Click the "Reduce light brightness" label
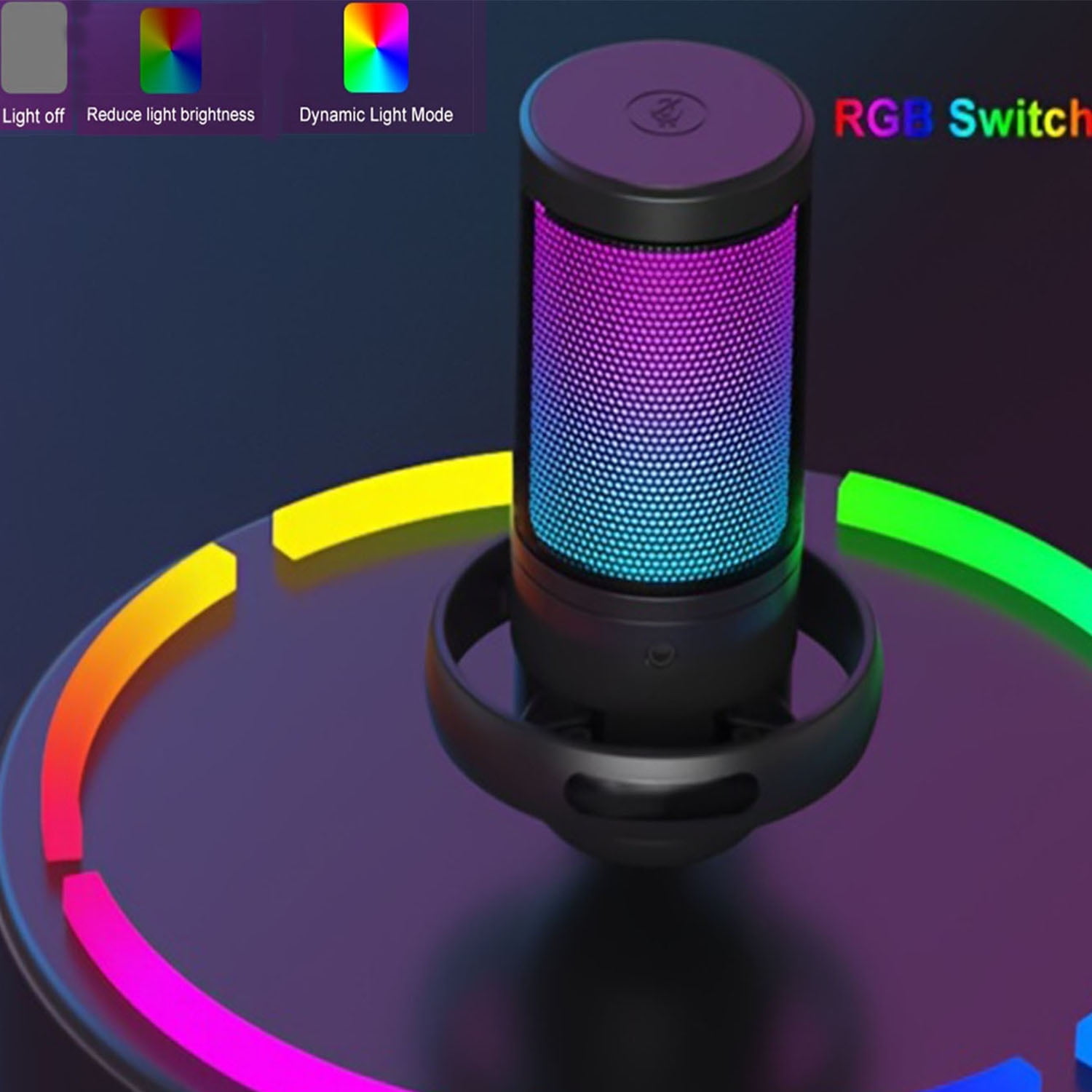The height and width of the screenshot is (1092, 1092). point(170,115)
